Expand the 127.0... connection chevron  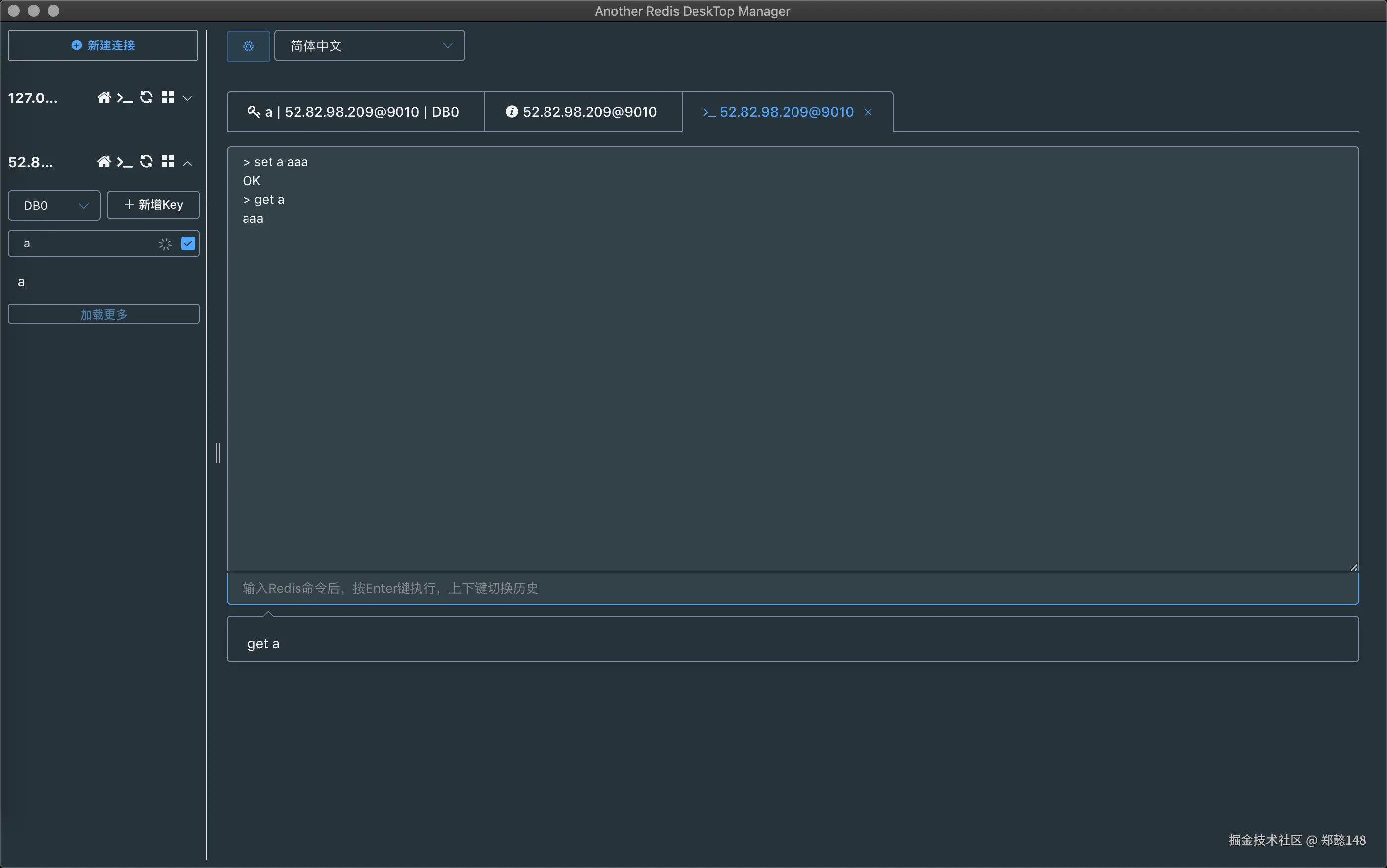click(x=187, y=99)
